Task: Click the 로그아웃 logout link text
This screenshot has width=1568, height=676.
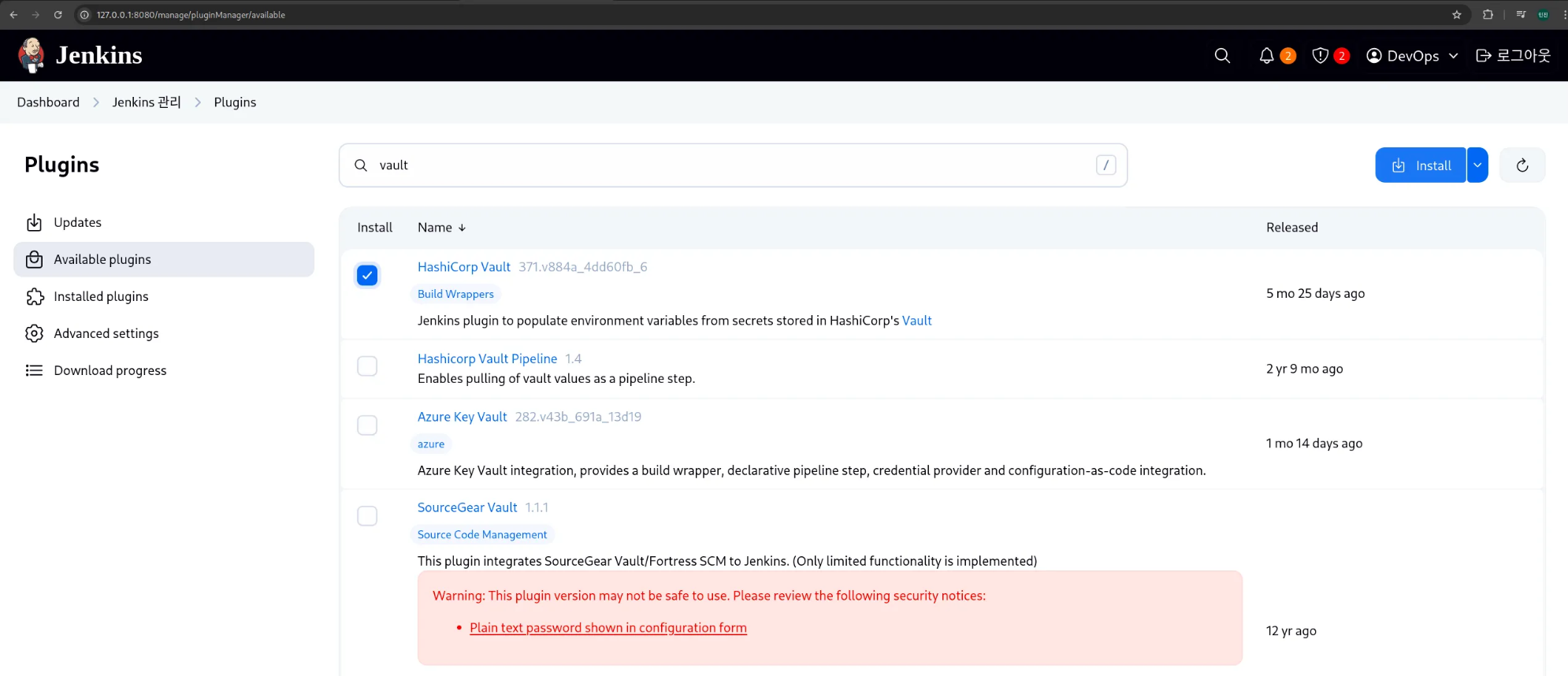Action: (1524, 55)
